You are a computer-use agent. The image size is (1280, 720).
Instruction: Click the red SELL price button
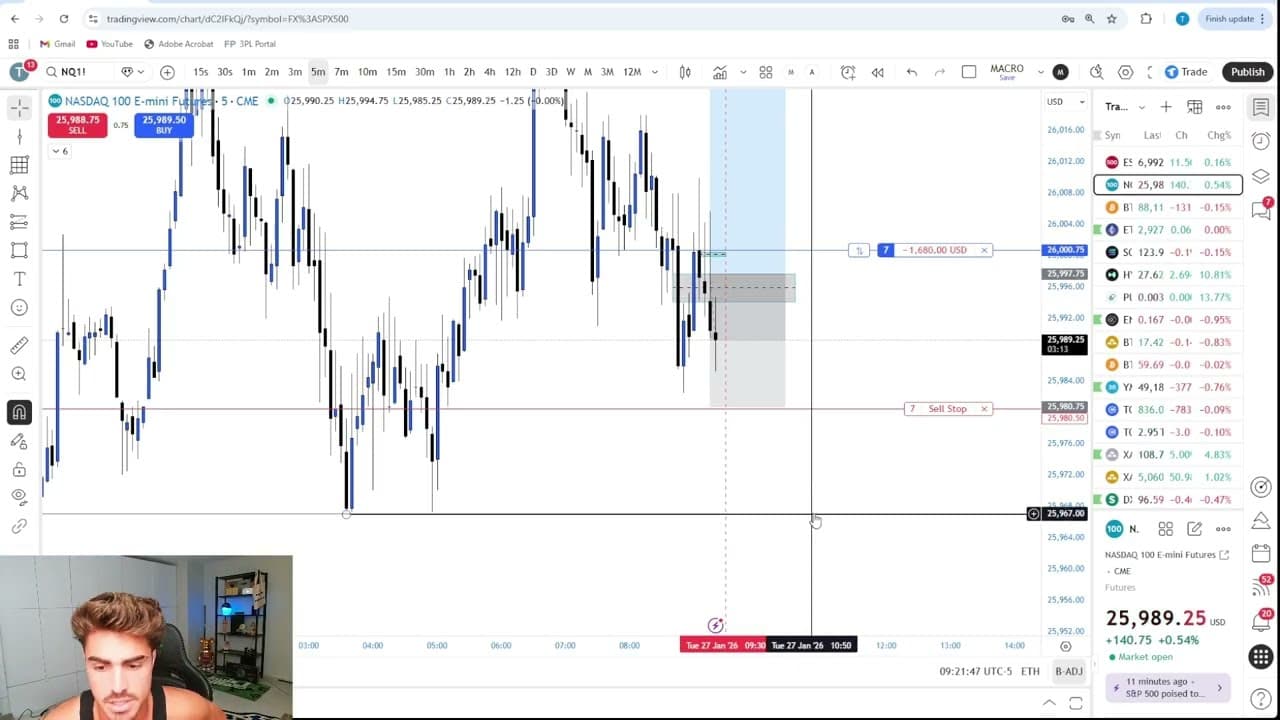click(77, 125)
